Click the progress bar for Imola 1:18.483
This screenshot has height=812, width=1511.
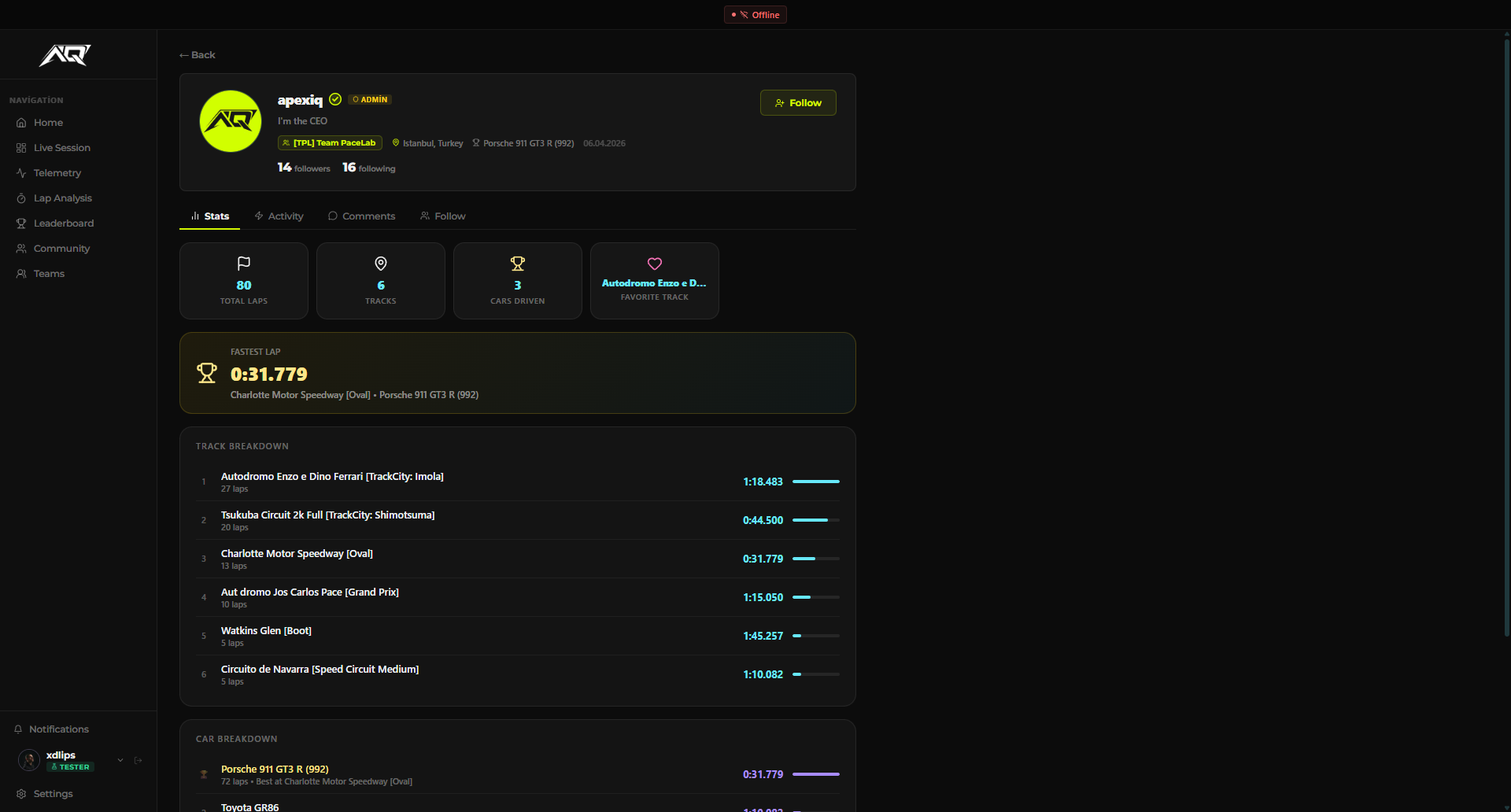(816, 482)
